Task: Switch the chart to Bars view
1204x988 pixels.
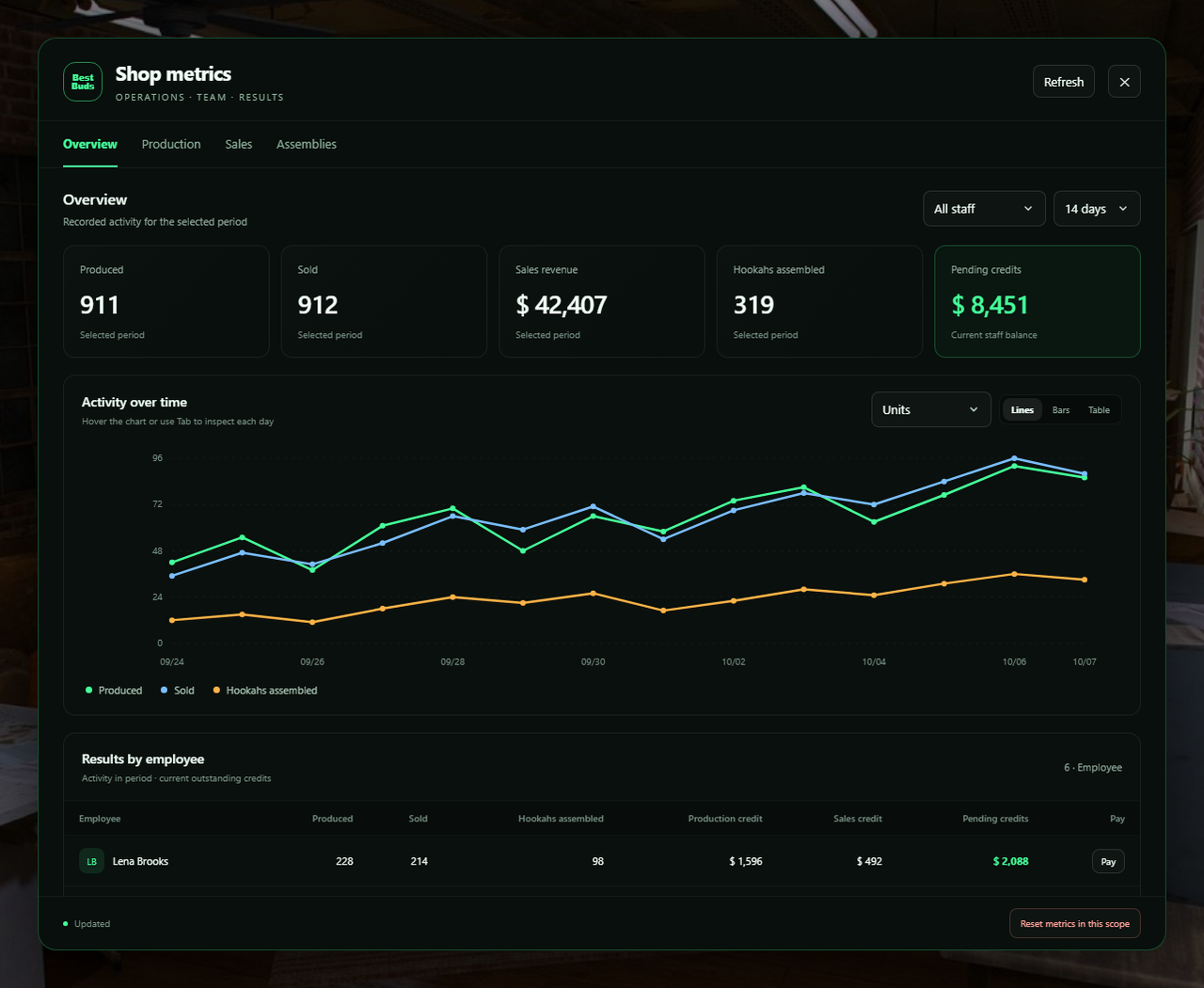Action: pos(1061,410)
